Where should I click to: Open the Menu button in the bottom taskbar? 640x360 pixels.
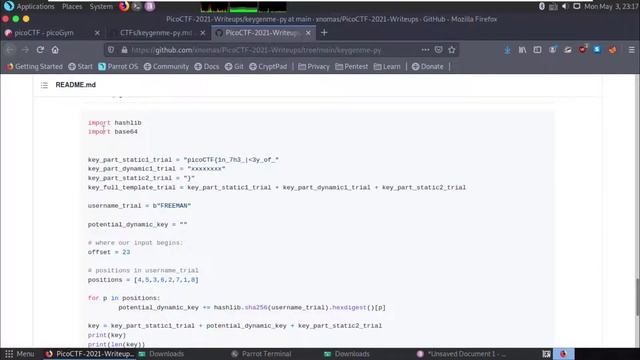20,354
